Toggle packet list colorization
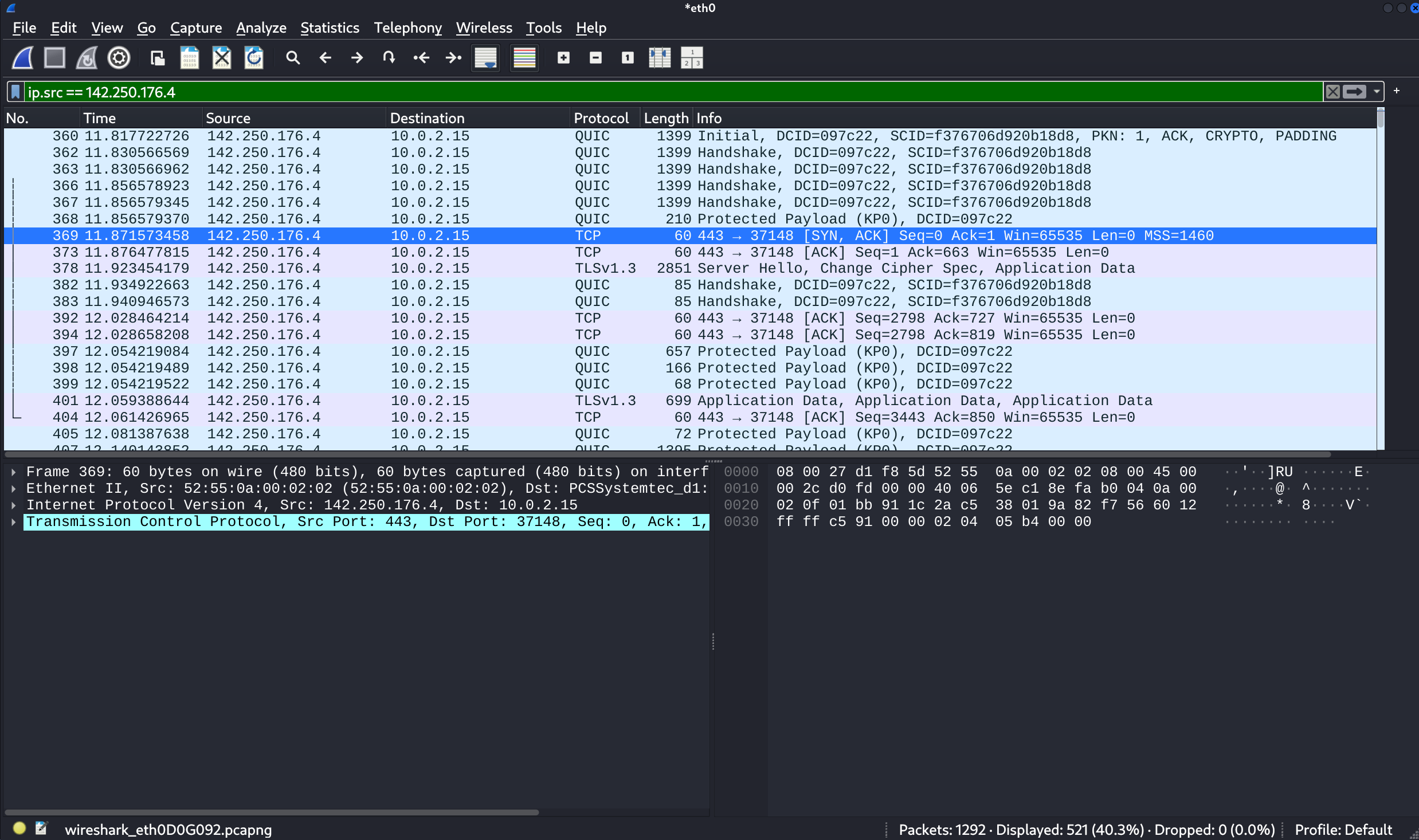Image resolution: width=1419 pixels, height=840 pixels. click(524, 58)
